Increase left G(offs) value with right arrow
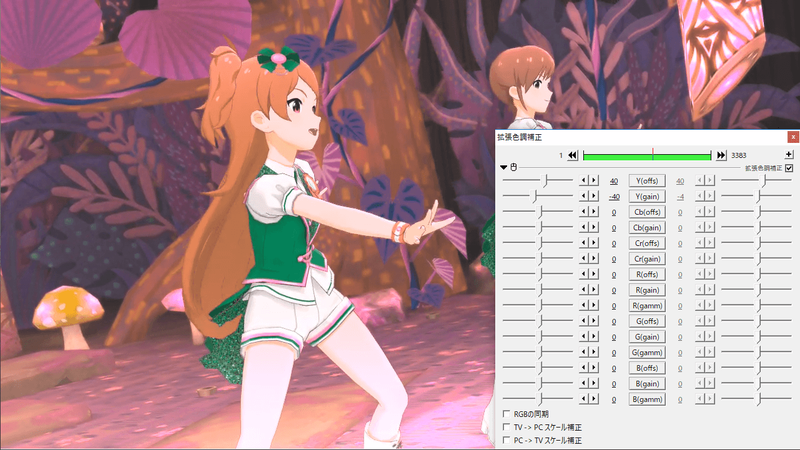The height and width of the screenshot is (450, 800). [x=593, y=320]
